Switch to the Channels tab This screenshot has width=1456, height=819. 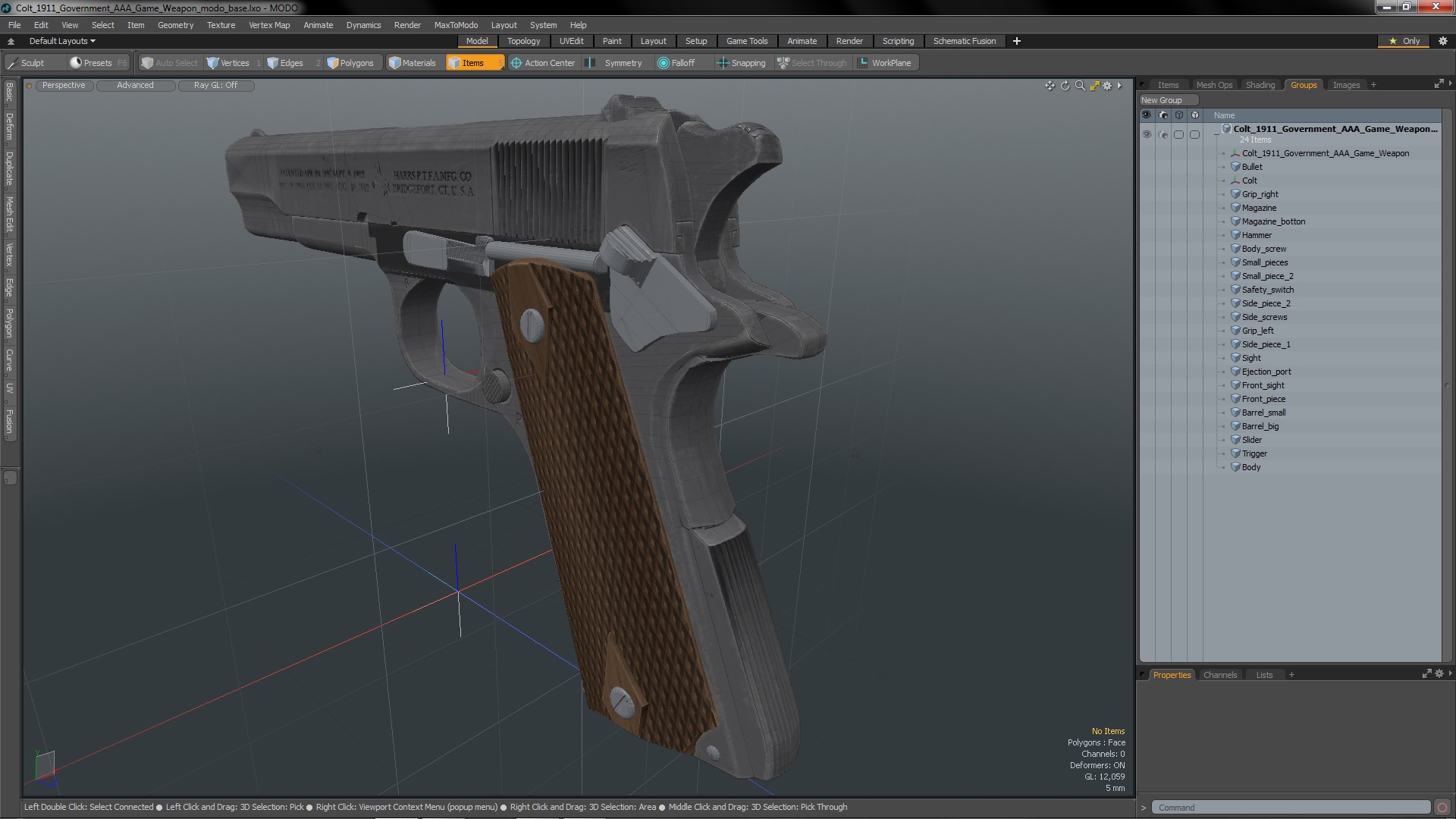(1219, 675)
